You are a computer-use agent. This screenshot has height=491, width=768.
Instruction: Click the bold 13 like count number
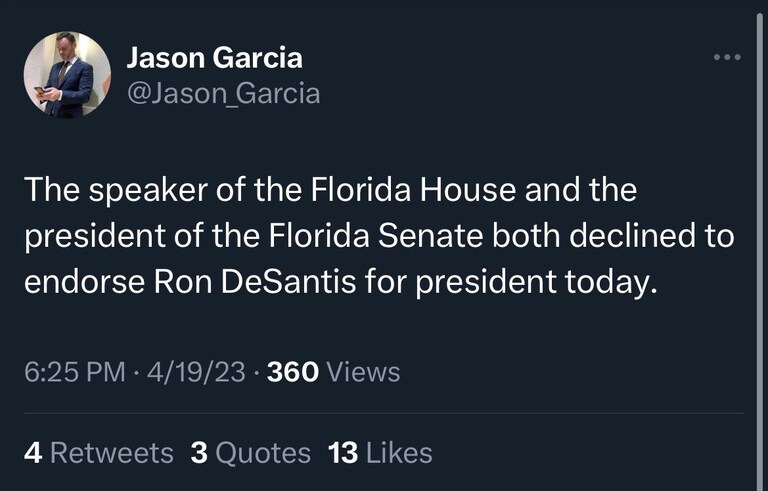point(343,453)
